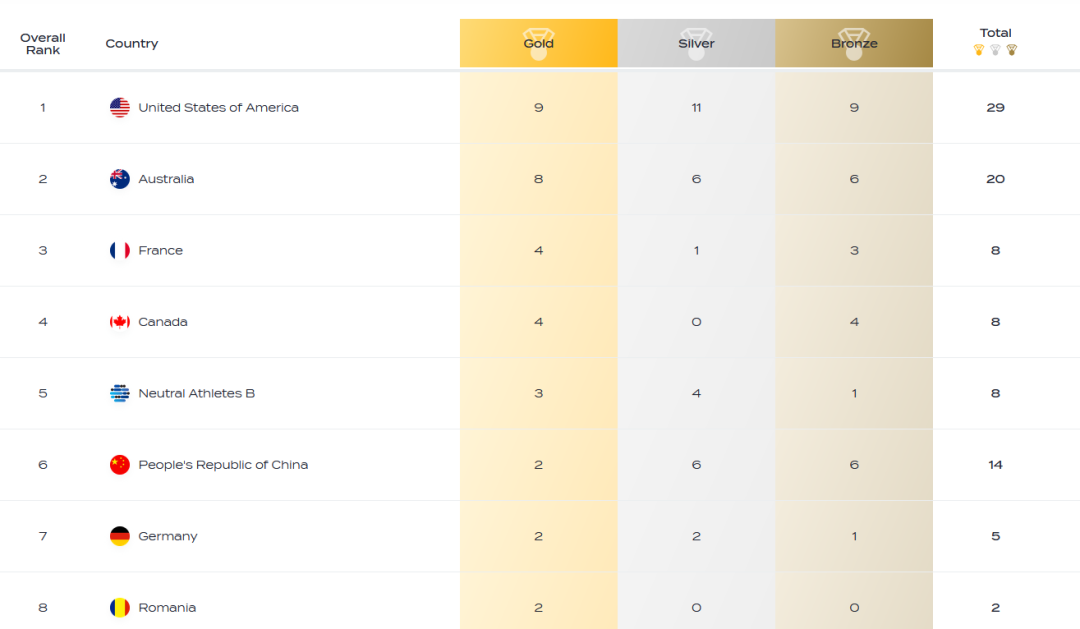The height and width of the screenshot is (629, 1080).
Task: Click the Australia flag icon
Action: coord(120,179)
